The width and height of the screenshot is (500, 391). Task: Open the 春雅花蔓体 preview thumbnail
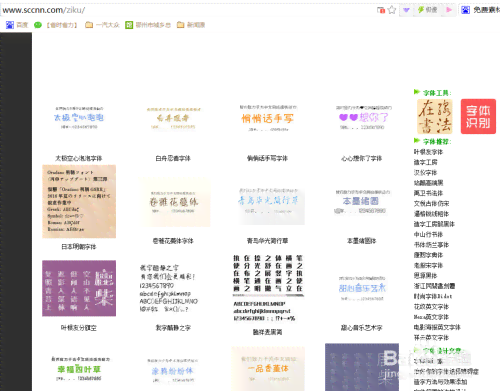tap(175, 202)
